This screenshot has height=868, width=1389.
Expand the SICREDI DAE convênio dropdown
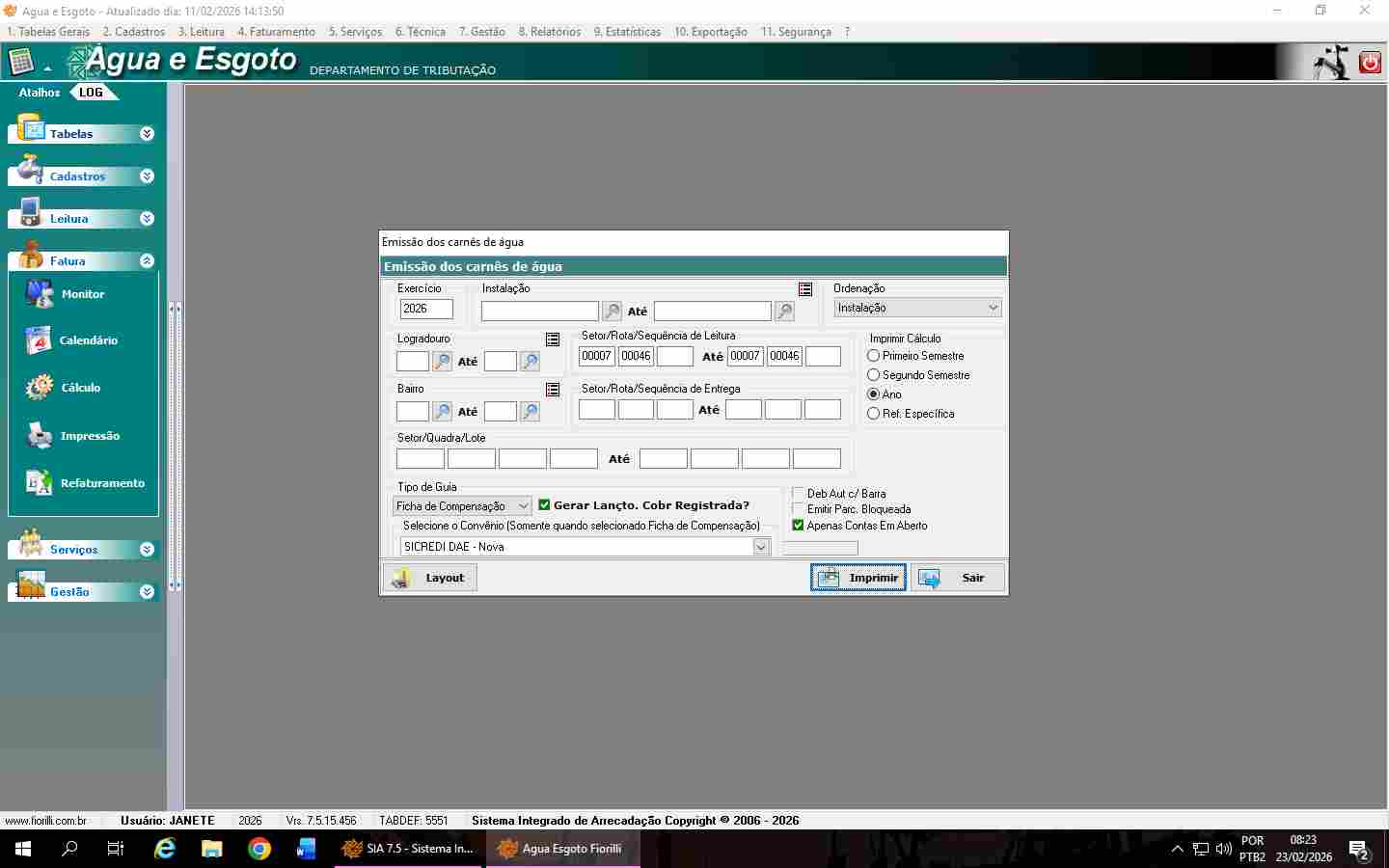(x=761, y=547)
